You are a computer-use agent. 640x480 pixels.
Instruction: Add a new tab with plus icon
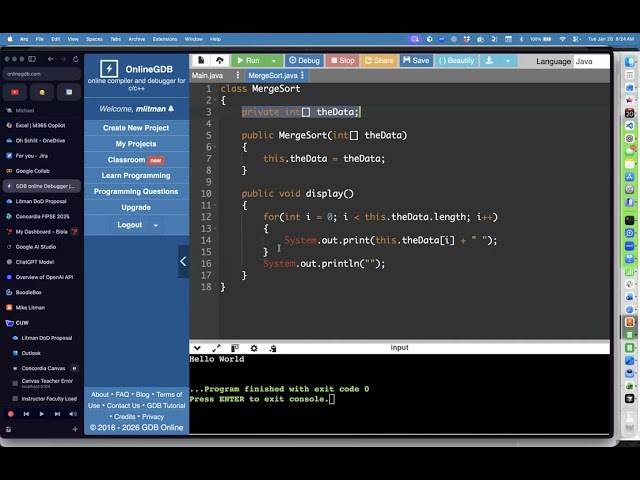pos(75,429)
